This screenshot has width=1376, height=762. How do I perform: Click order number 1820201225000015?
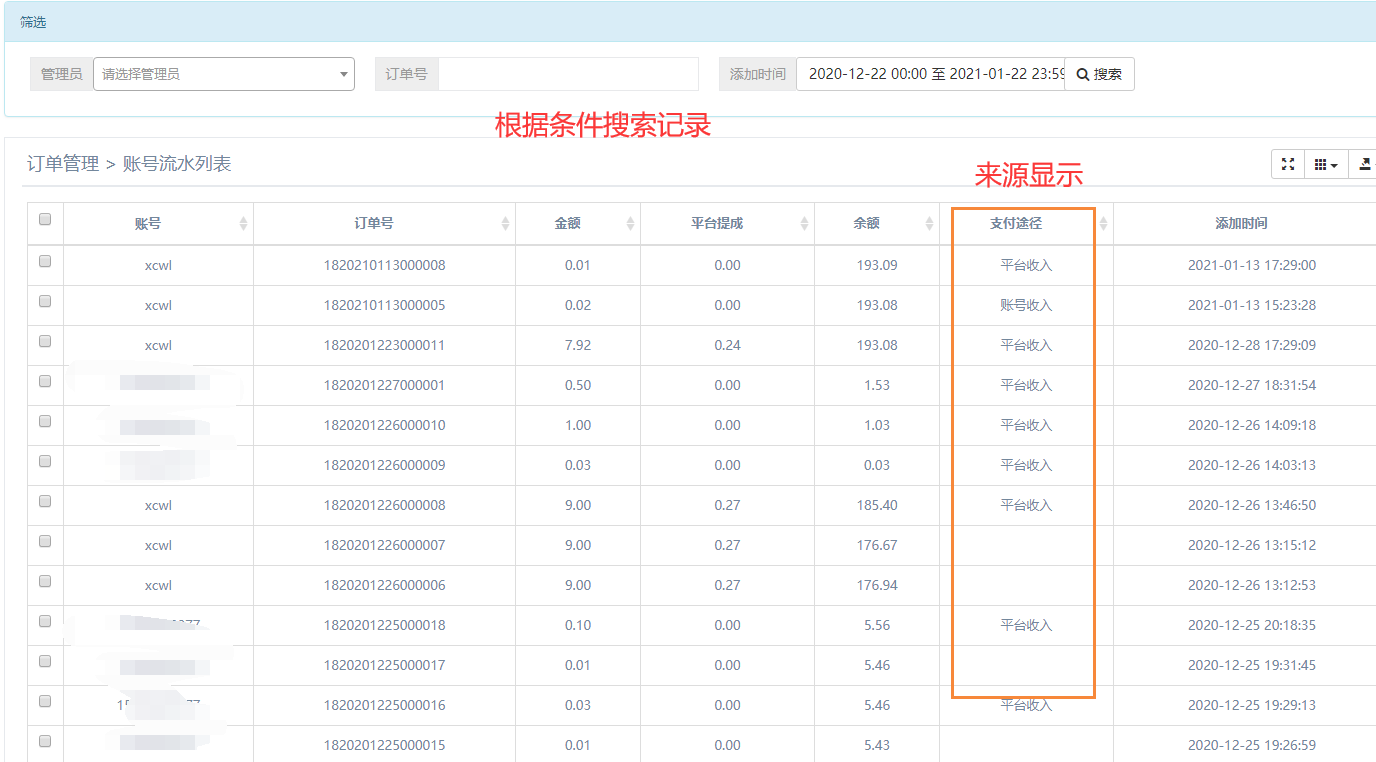tap(384, 745)
